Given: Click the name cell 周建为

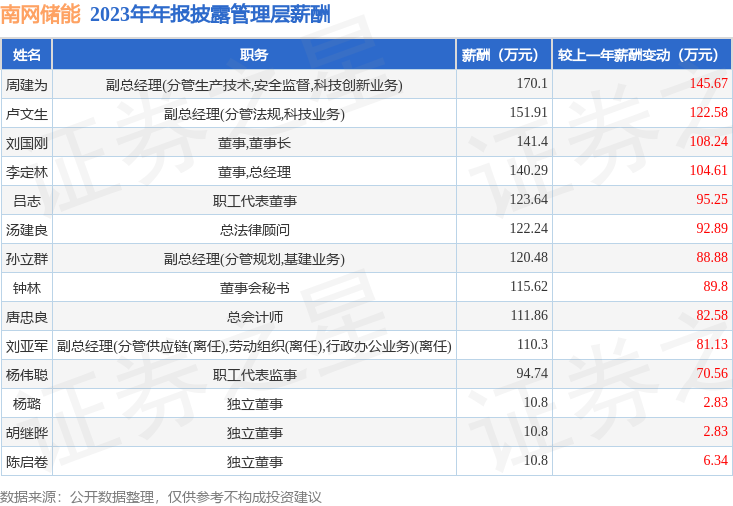Looking at the screenshot, I should (27, 85).
